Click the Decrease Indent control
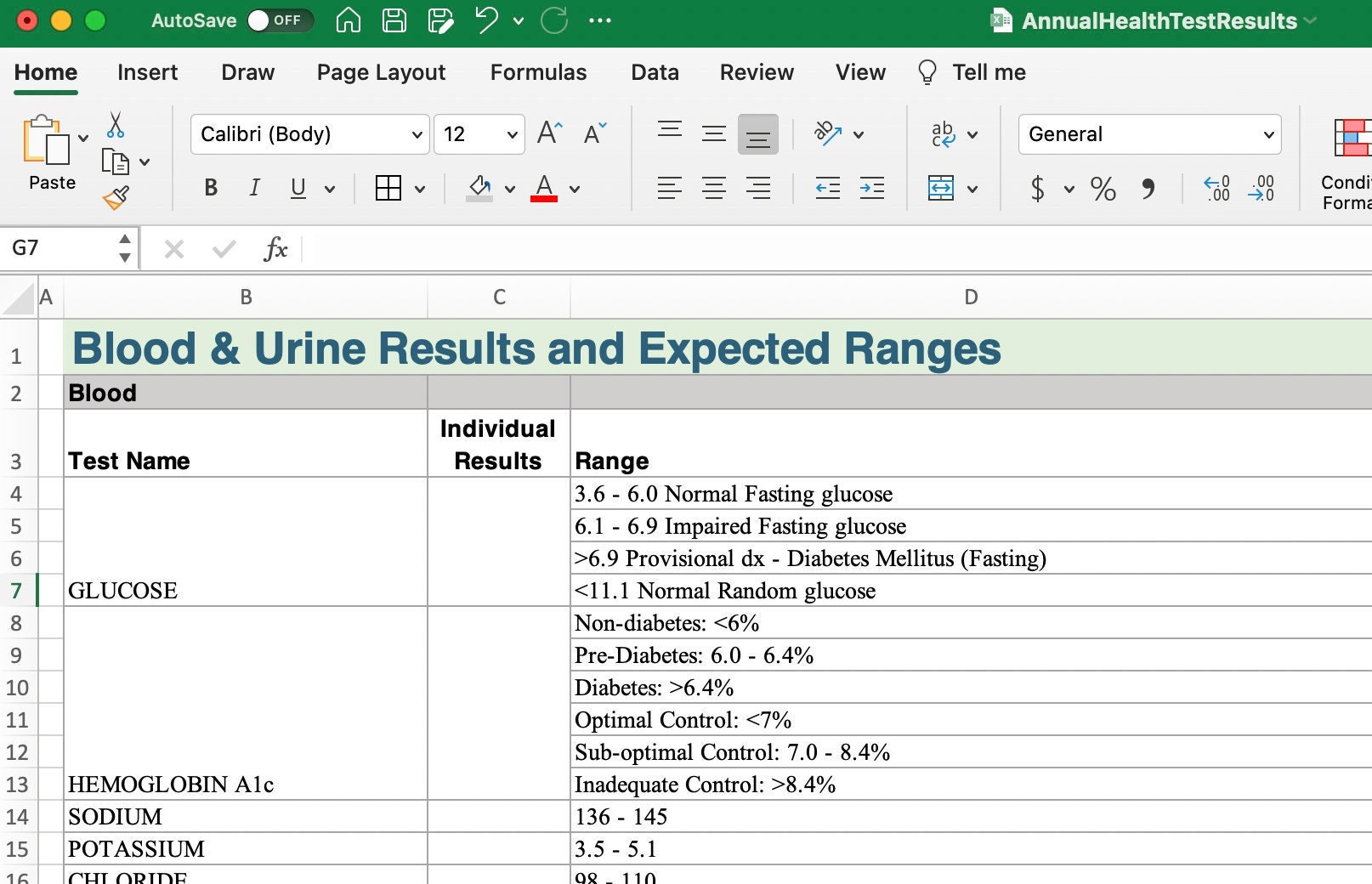This screenshot has width=1372, height=884. (826, 189)
